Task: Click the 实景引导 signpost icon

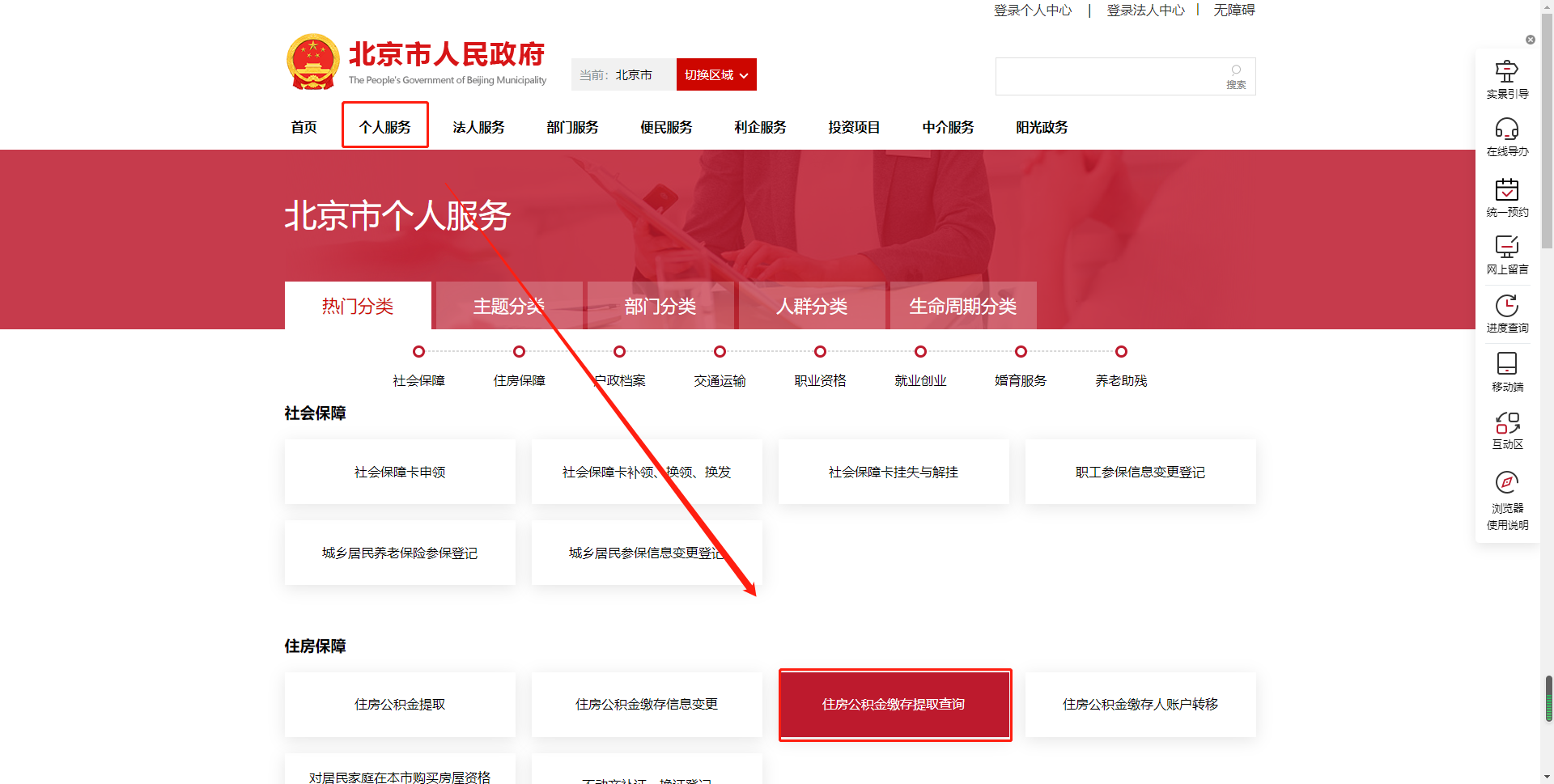Action: (x=1506, y=72)
